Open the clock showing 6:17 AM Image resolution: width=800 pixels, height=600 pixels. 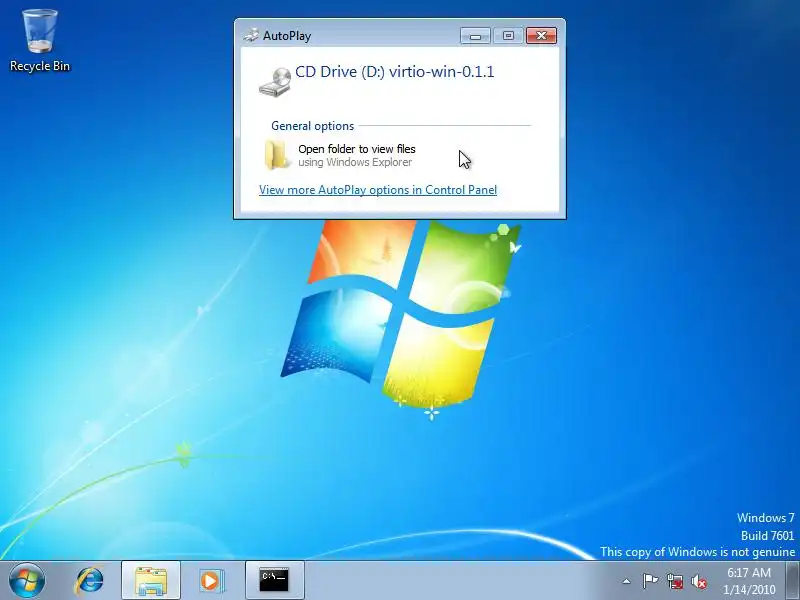[748, 581]
